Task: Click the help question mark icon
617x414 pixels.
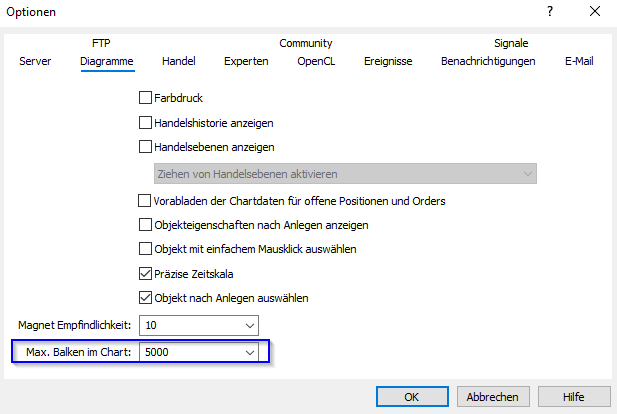Action: pos(549,12)
